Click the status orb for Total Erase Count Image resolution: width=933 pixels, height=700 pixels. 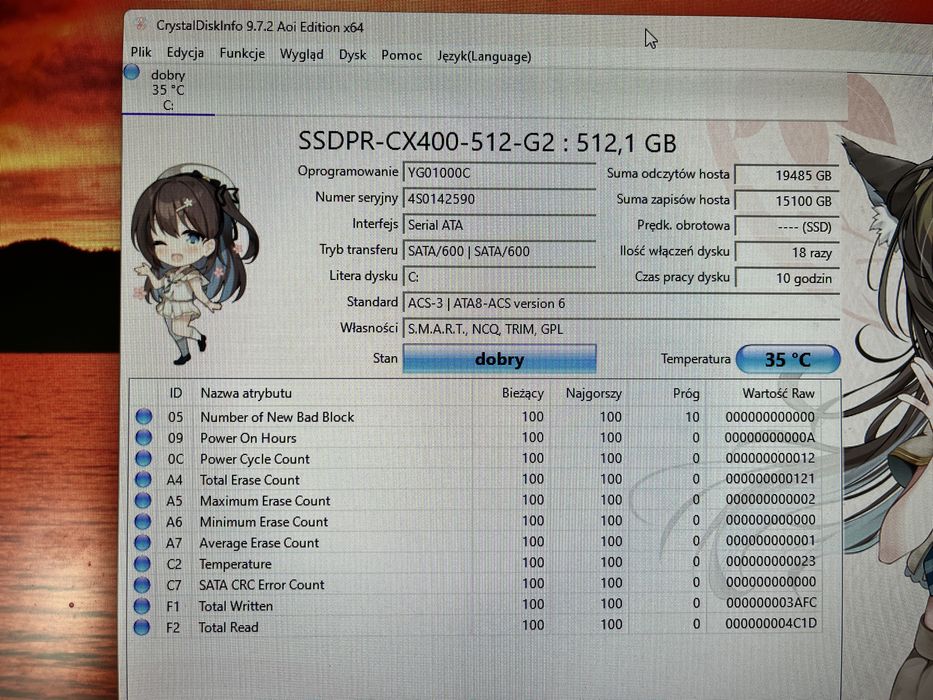tap(143, 479)
